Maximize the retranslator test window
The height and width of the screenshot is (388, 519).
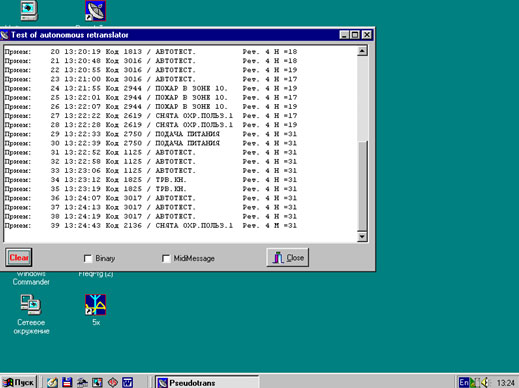(355, 35)
